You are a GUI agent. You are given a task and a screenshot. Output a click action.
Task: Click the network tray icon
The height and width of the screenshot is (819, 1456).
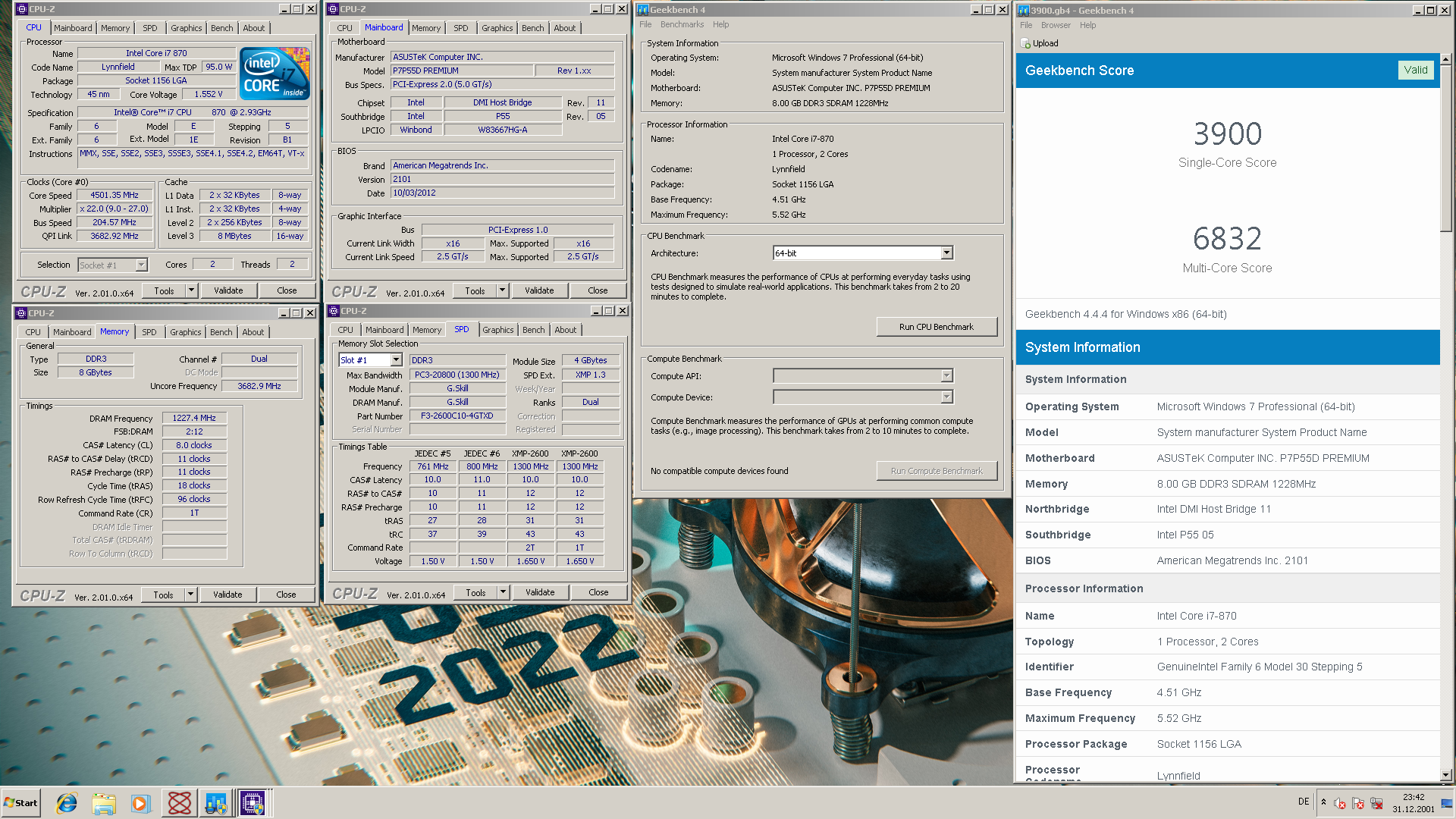pos(1376,803)
